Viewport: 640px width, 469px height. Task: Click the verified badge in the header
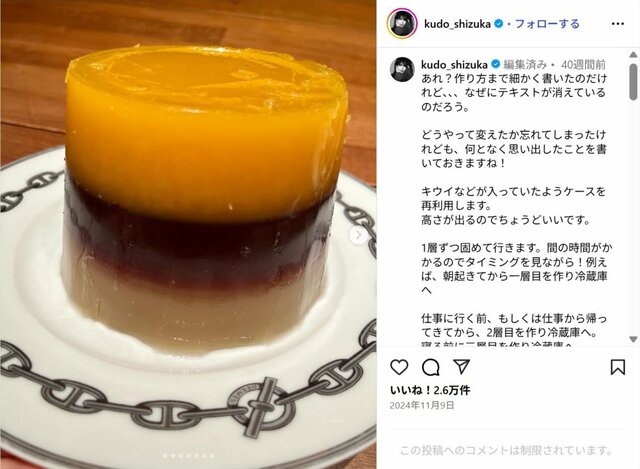tap(498, 24)
